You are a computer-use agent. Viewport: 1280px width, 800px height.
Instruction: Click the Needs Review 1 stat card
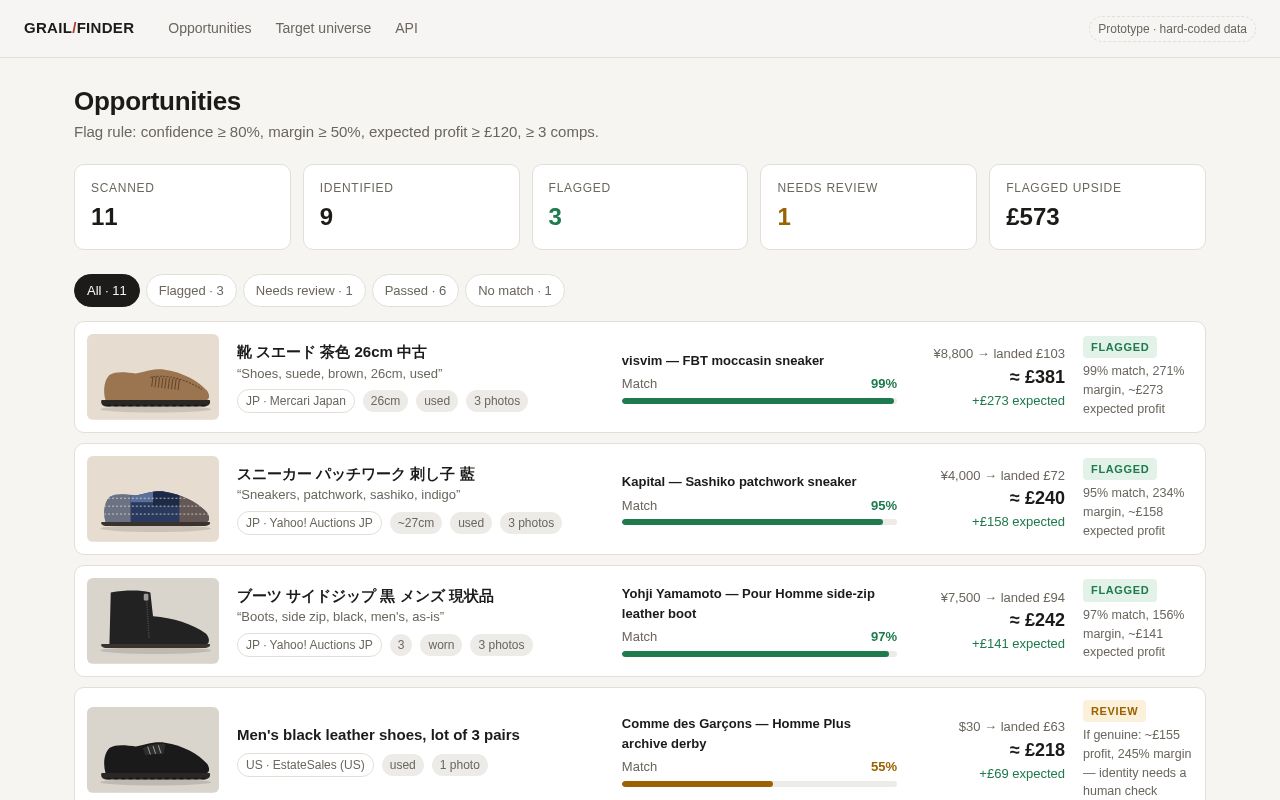pyautogui.click(x=868, y=207)
